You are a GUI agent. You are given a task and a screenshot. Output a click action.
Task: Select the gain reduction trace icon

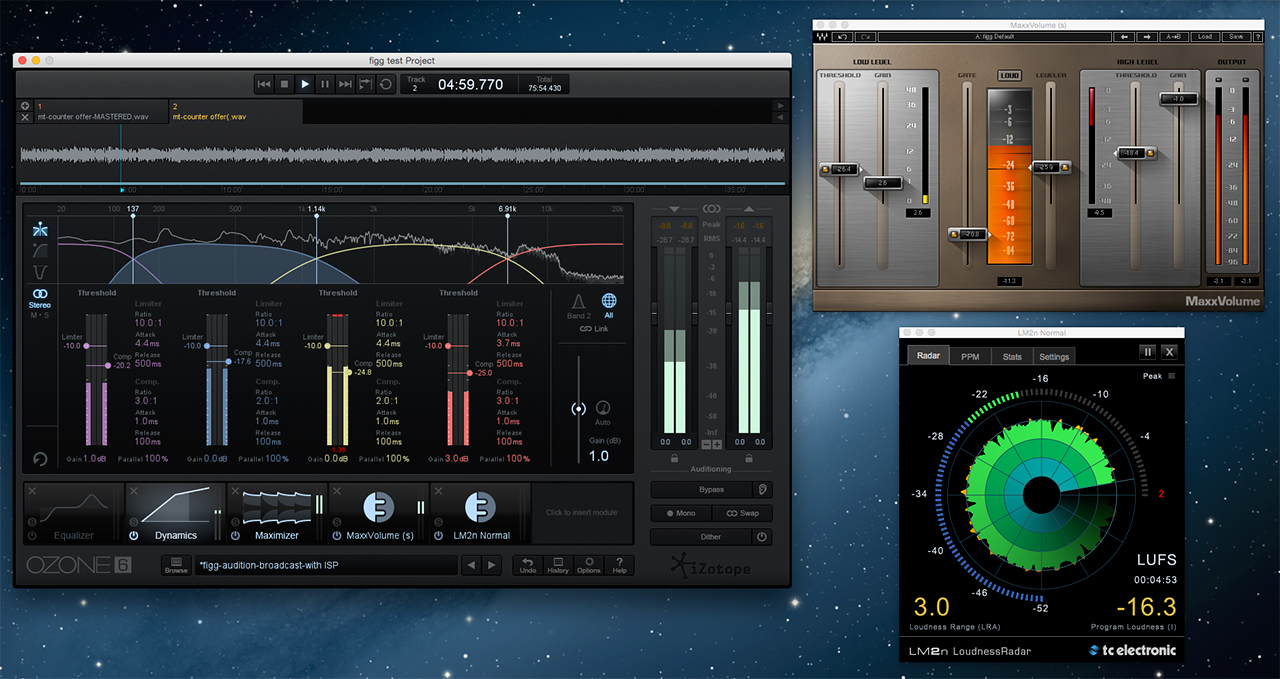[x=40, y=271]
